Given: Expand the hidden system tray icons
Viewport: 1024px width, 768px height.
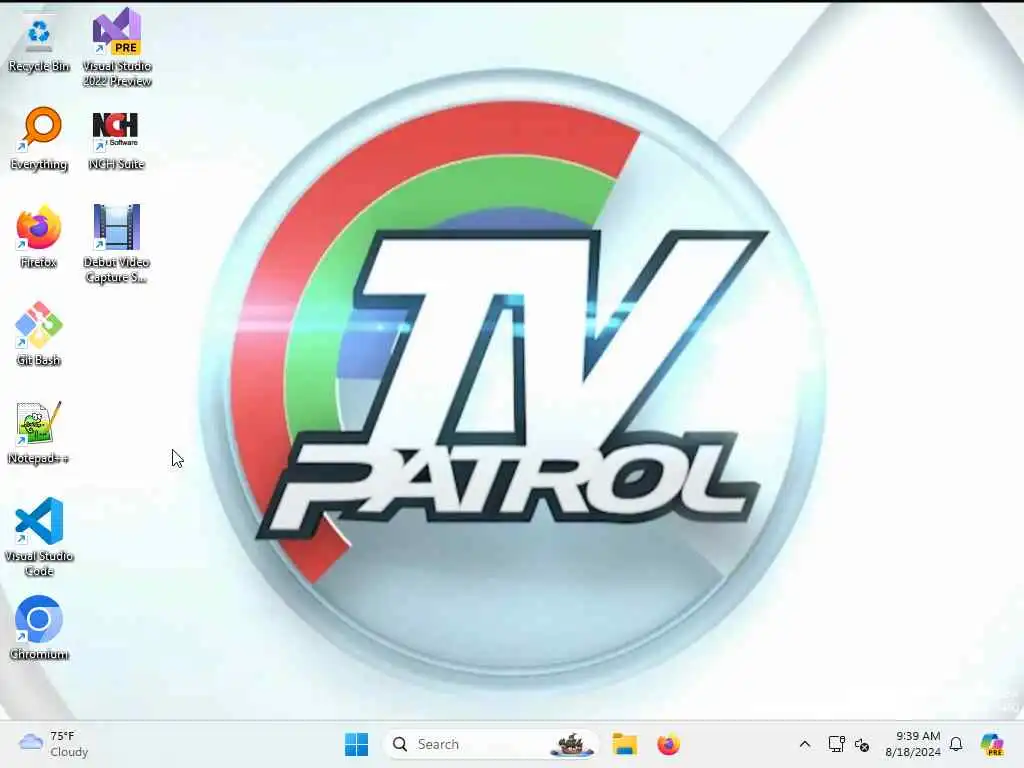Looking at the screenshot, I should [805, 744].
